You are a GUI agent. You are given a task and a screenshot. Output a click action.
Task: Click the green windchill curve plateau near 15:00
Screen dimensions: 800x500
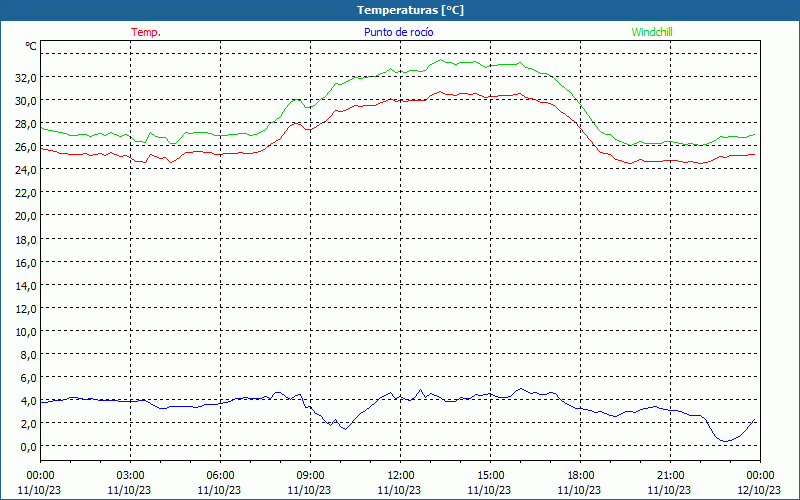tap(491, 66)
